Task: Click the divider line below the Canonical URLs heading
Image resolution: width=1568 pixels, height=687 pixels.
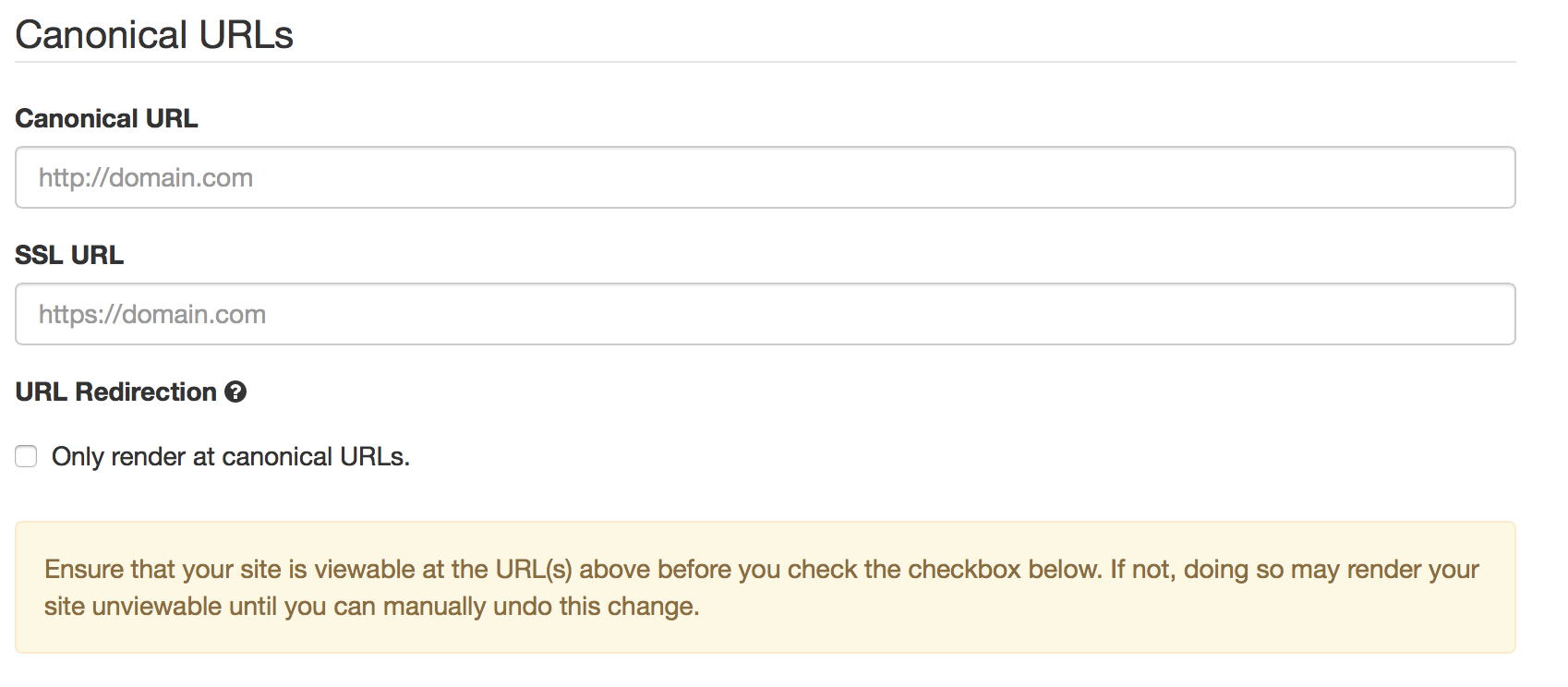Action: 765,62
